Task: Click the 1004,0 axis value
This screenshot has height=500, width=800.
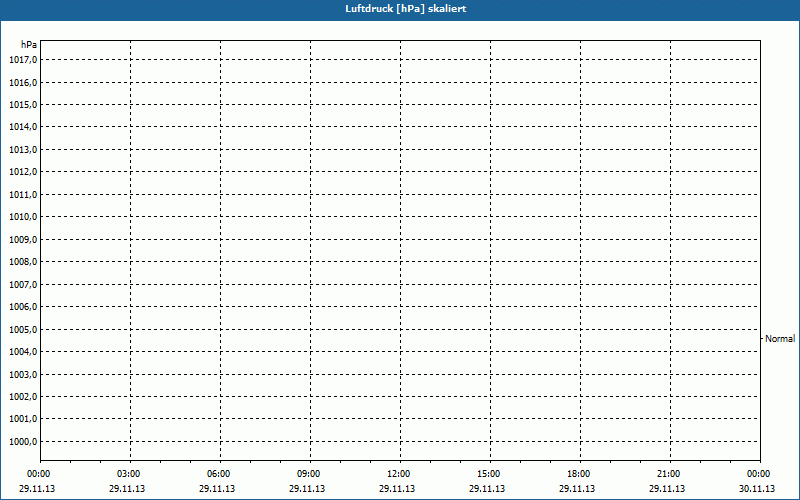Action: point(23,352)
